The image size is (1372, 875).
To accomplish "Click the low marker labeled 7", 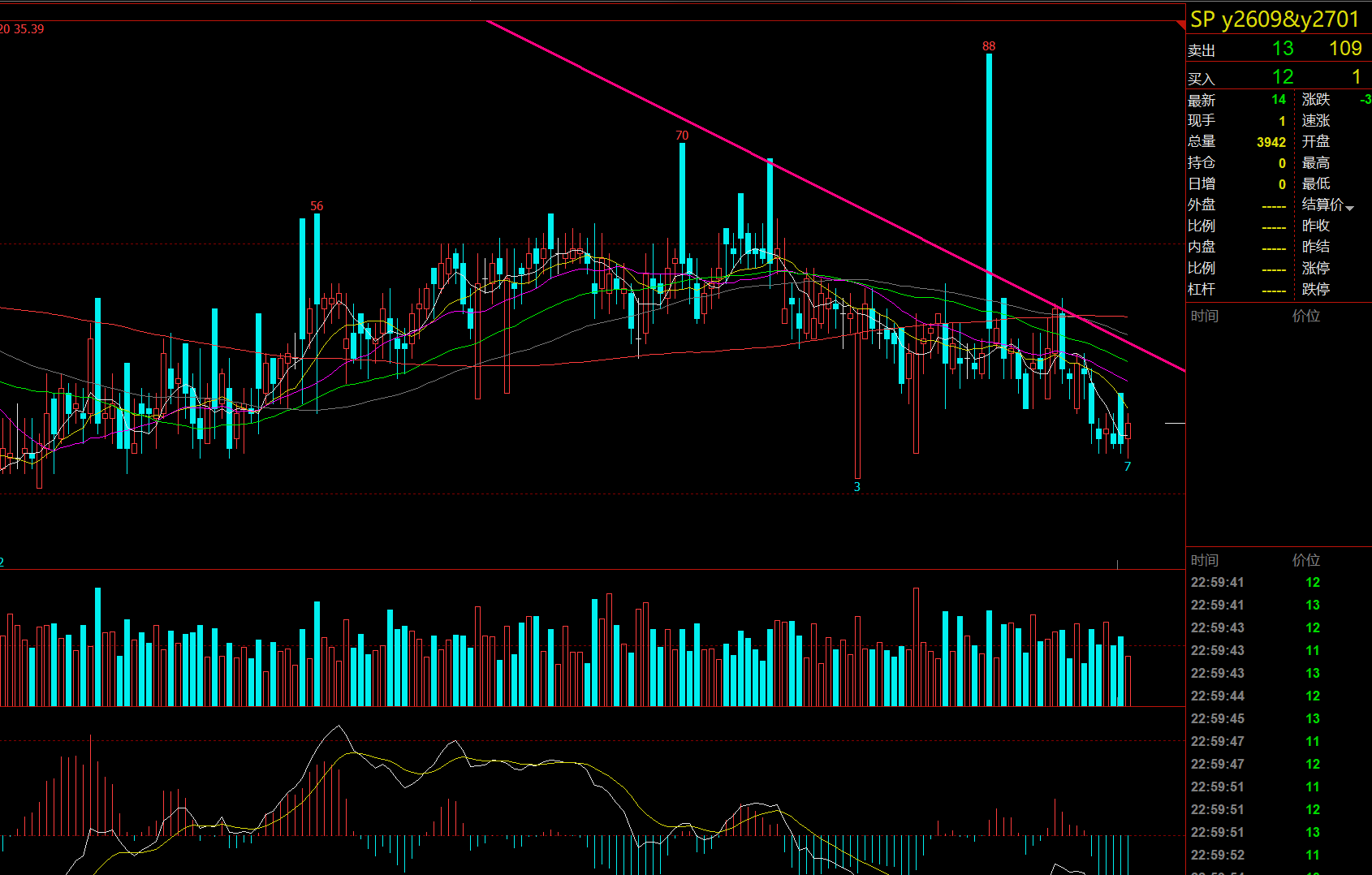I will coord(1127,467).
